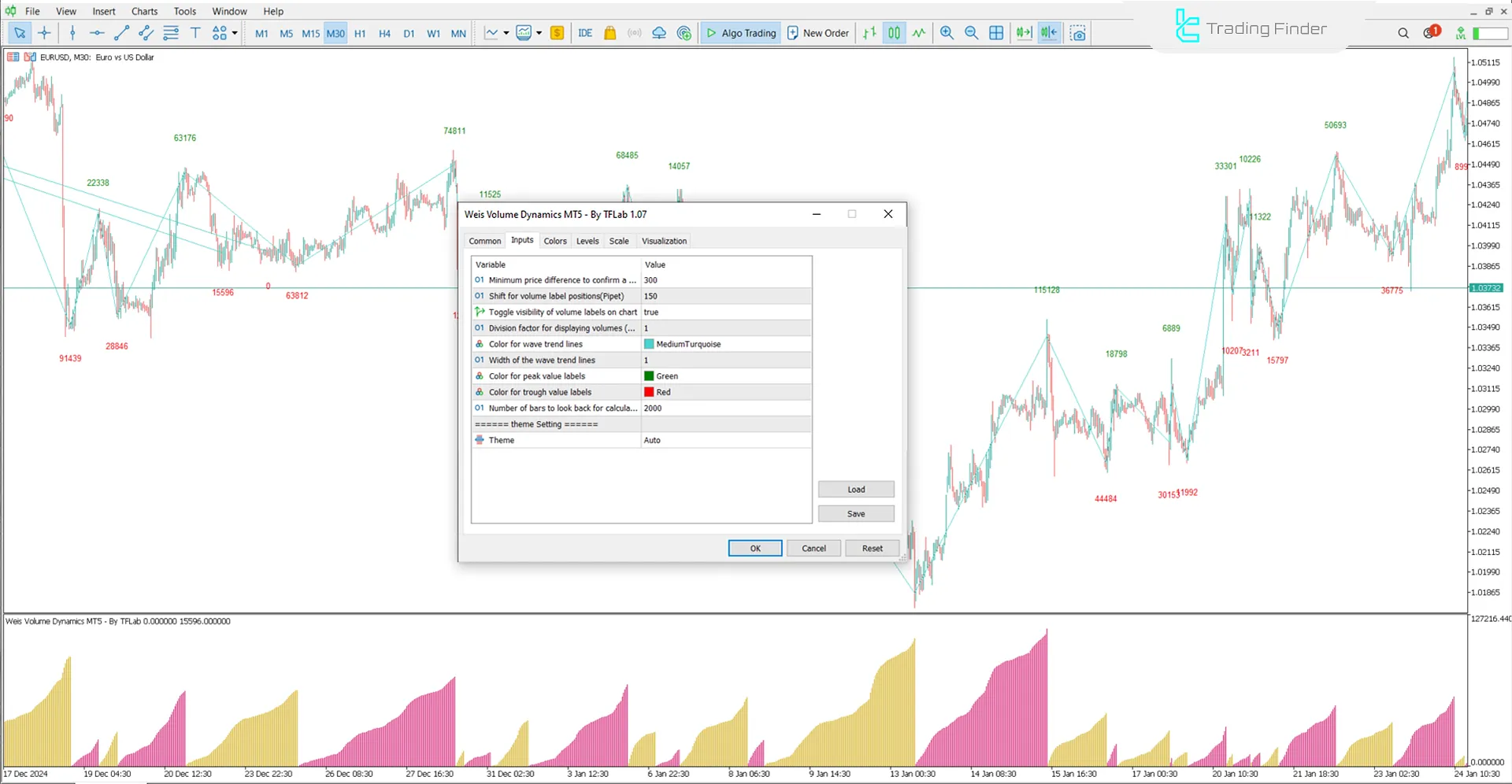Zoom in on the chart

pyautogui.click(x=947, y=33)
